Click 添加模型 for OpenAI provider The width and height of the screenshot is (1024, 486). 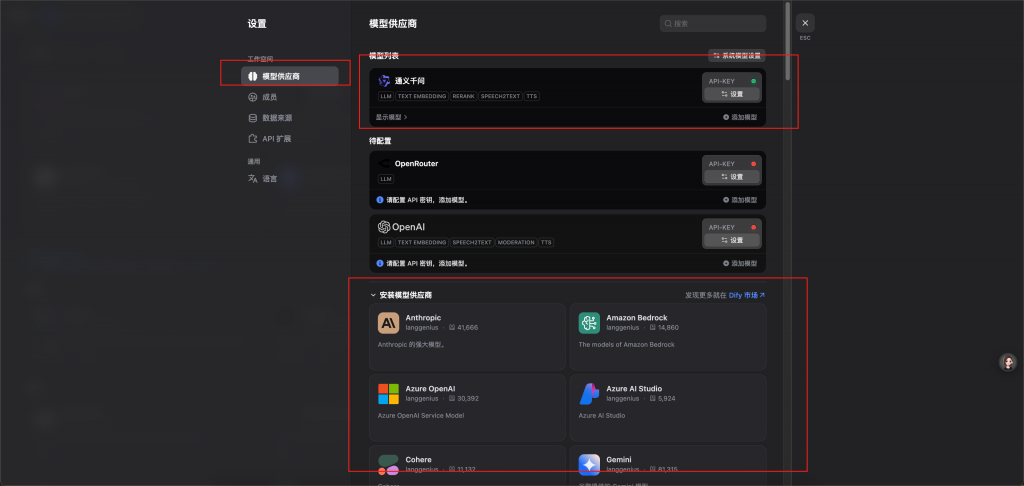pos(740,263)
